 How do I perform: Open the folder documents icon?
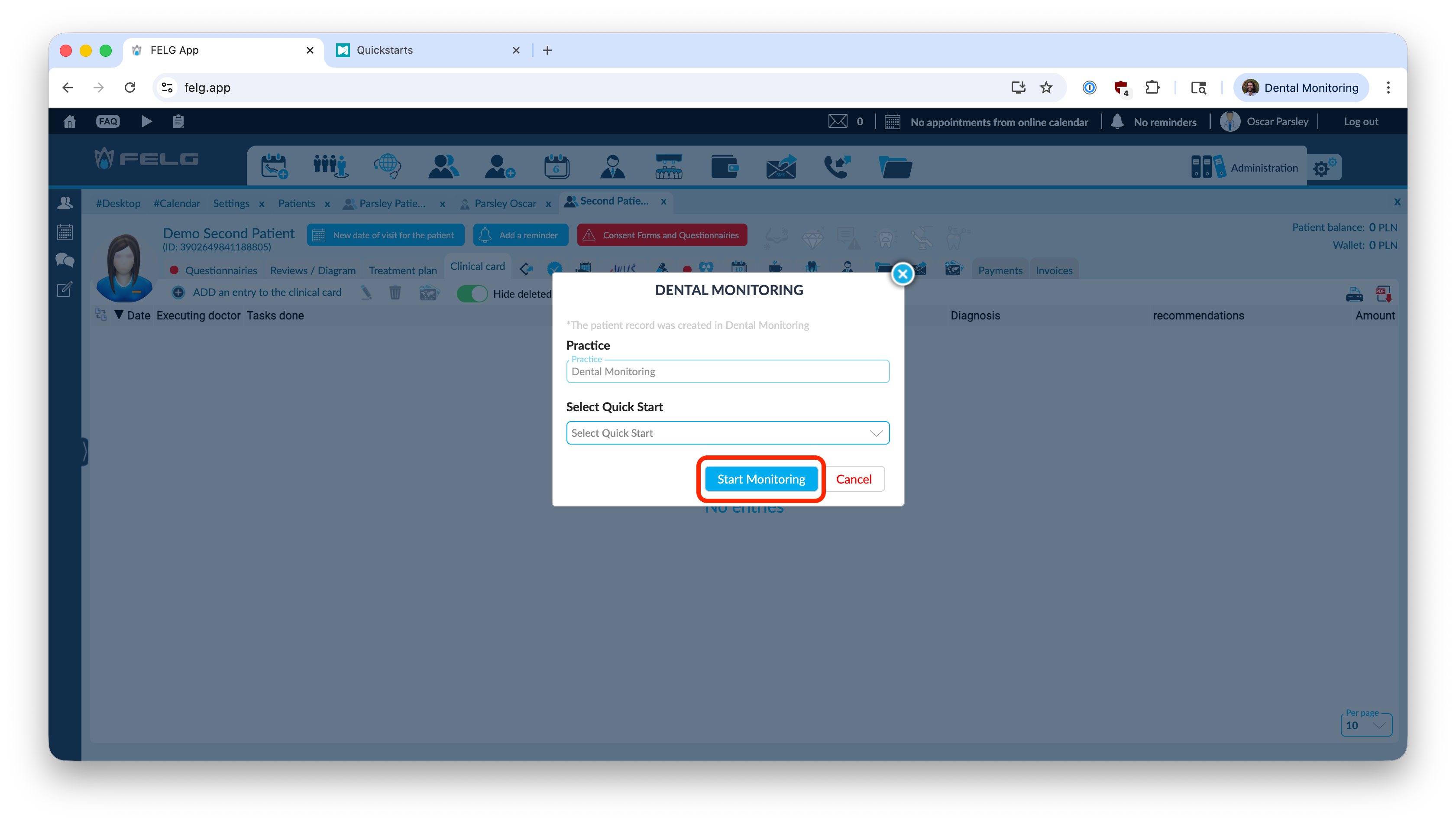895,166
